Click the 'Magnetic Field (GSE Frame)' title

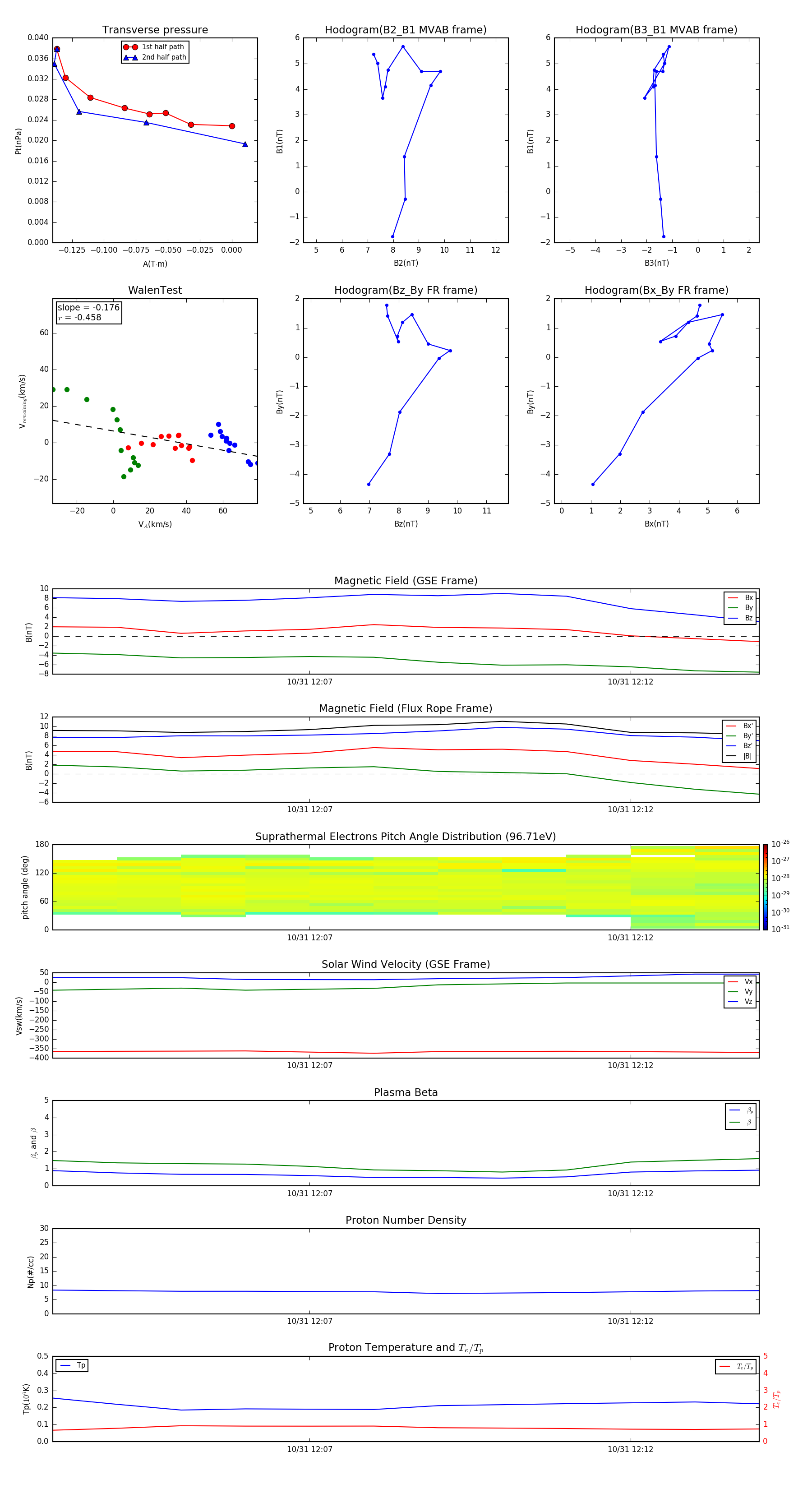406,581
